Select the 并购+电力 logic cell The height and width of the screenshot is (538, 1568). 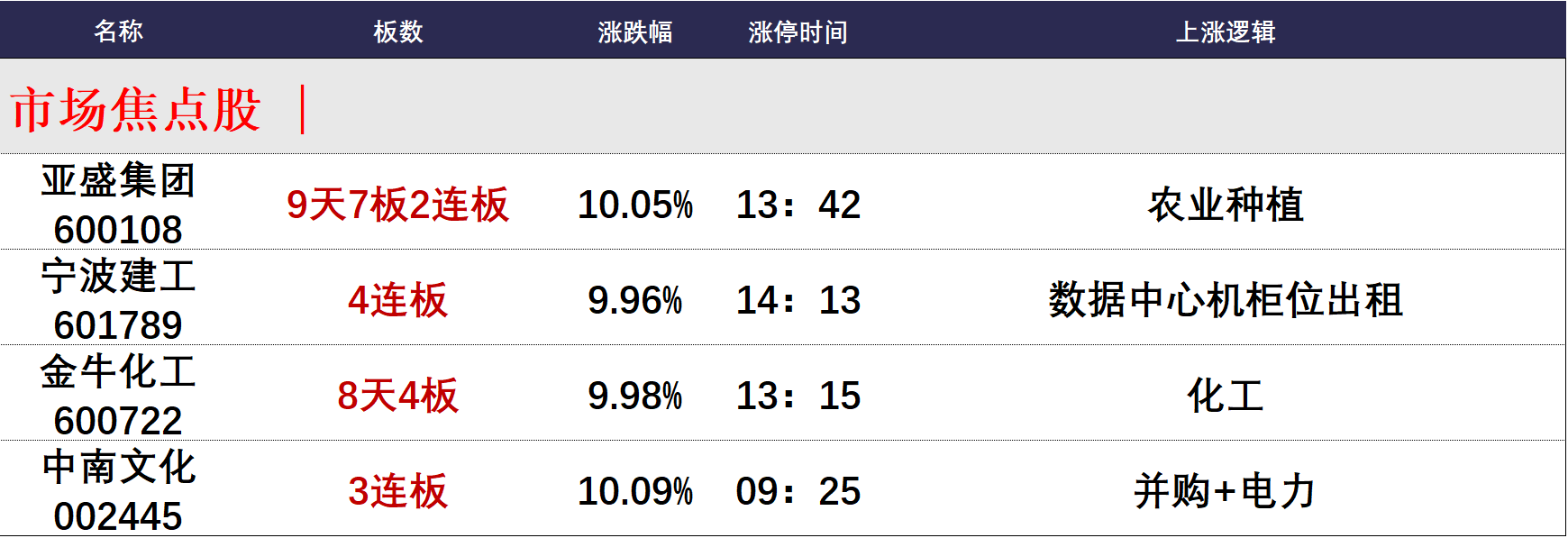pyautogui.click(x=1225, y=491)
